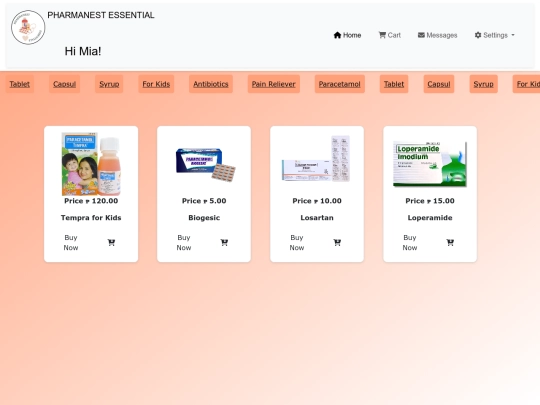The image size is (540, 405).
Task: Click the Price 120.00 text
Action: point(91,201)
